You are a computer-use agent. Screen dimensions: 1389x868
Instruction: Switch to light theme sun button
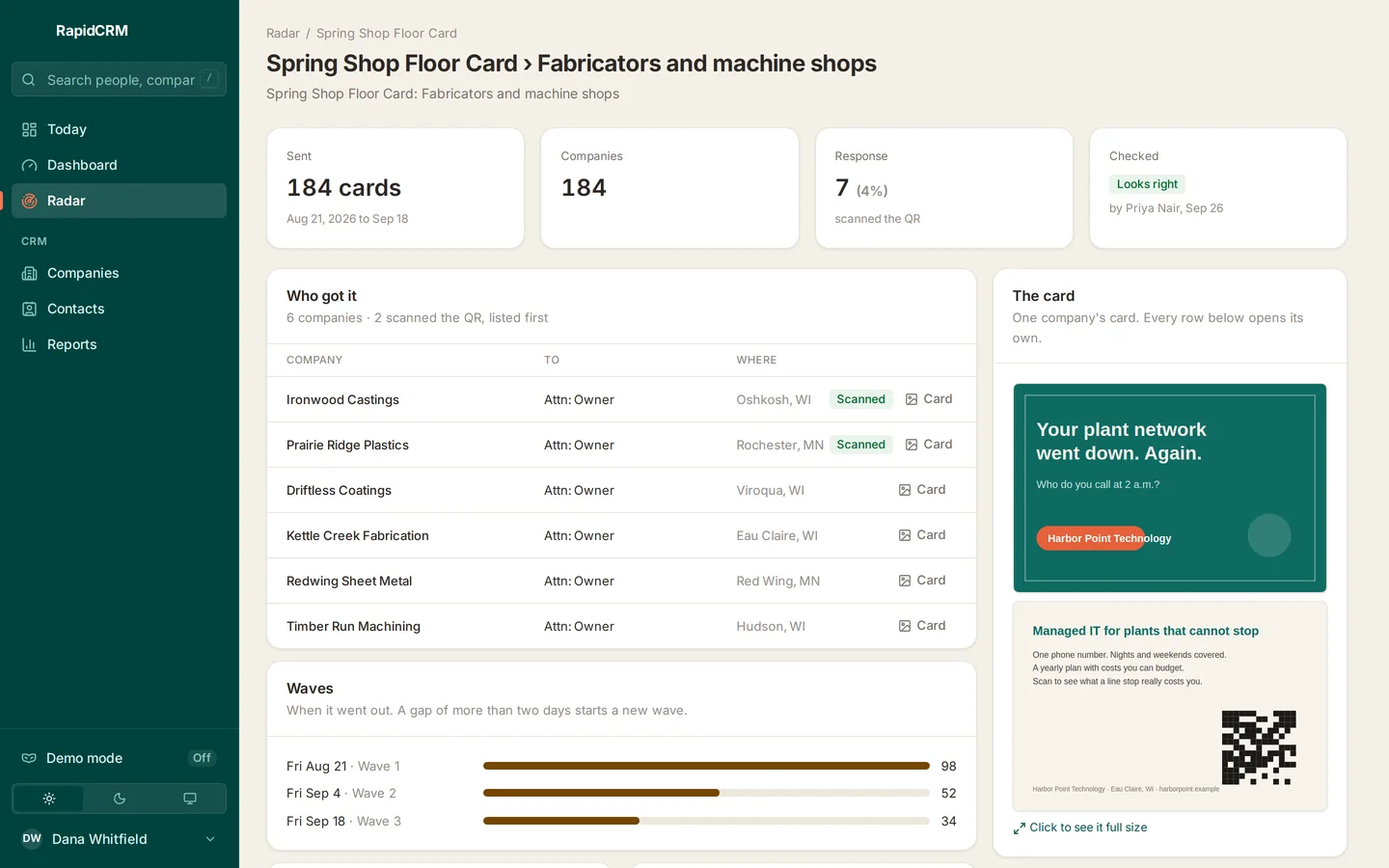pos(49,799)
